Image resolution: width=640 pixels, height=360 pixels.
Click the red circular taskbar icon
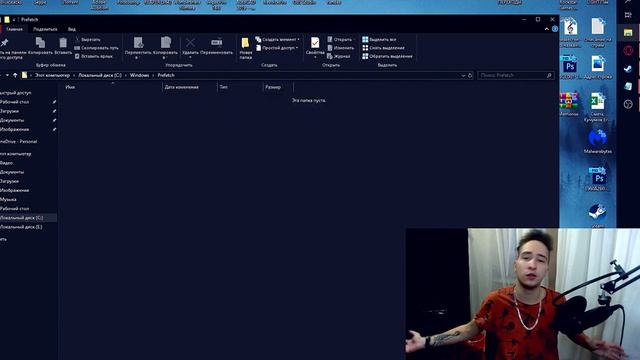tap(628, 51)
